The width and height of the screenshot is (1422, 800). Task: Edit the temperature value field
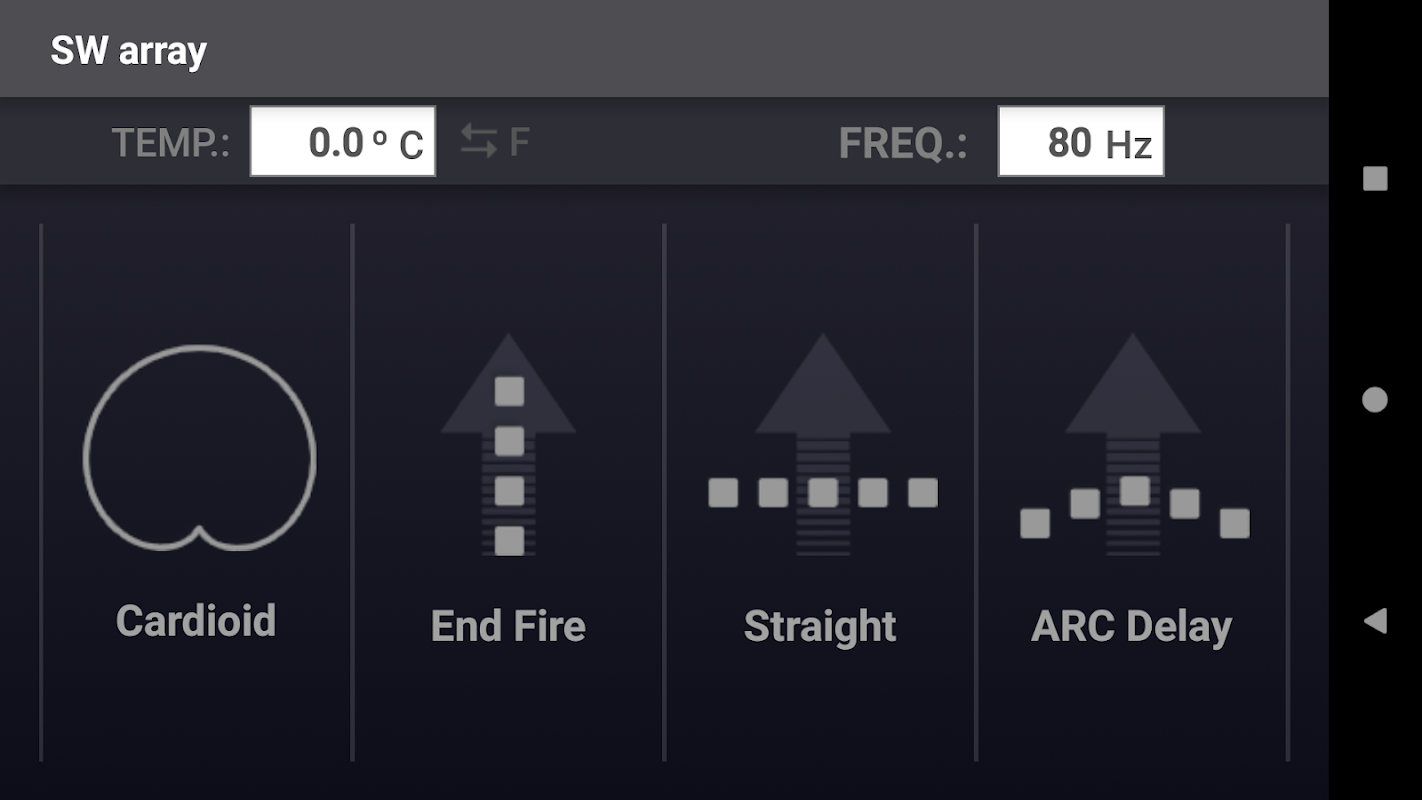(342, 142)
